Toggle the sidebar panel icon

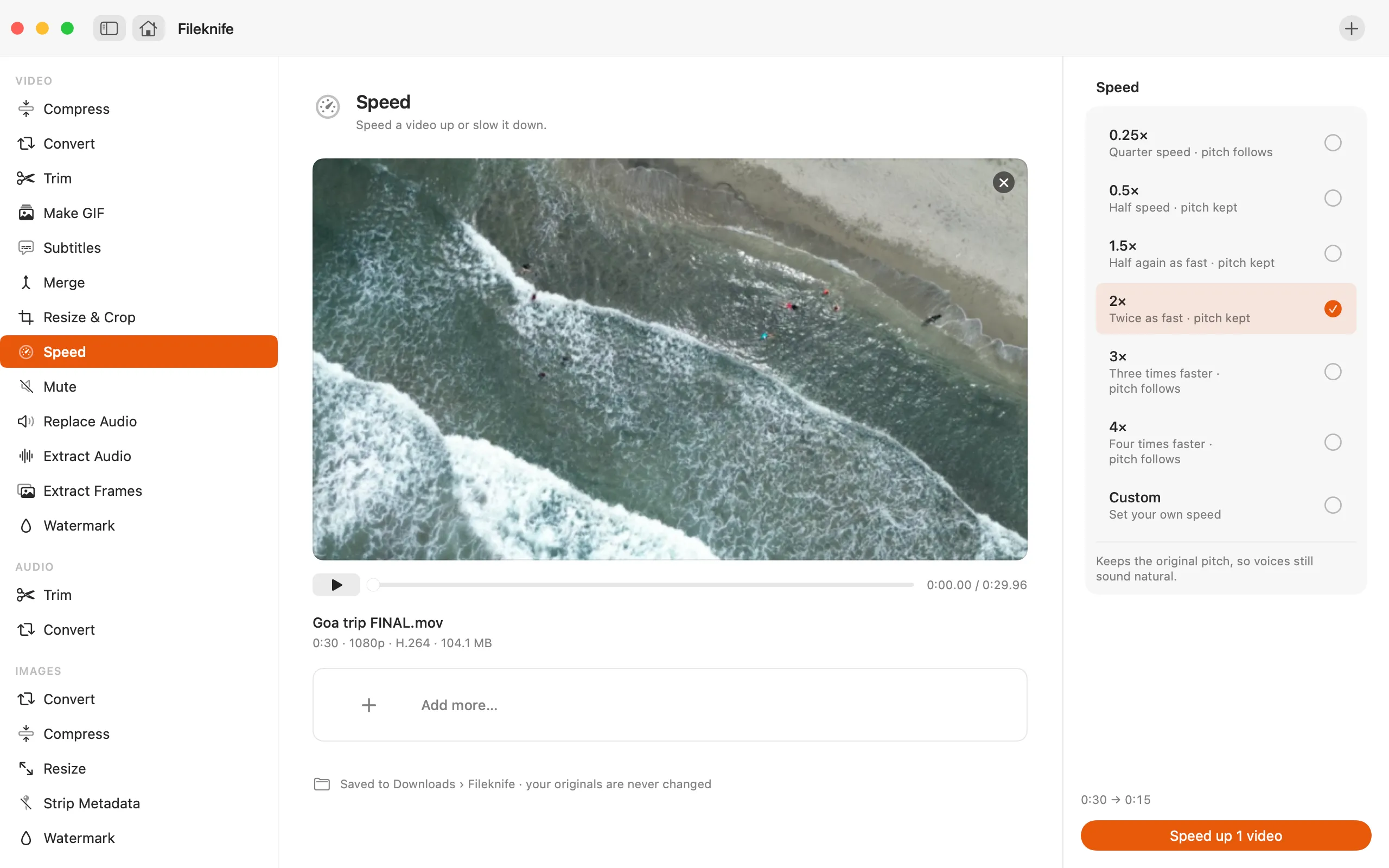point(109,28)
